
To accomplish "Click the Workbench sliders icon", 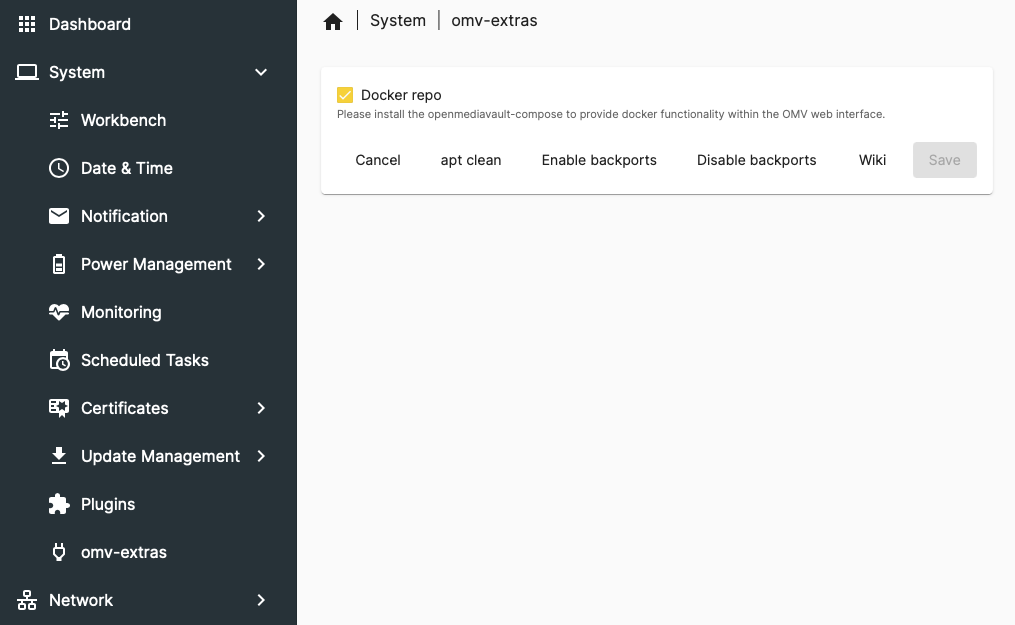I will click(x=59, y=120).
